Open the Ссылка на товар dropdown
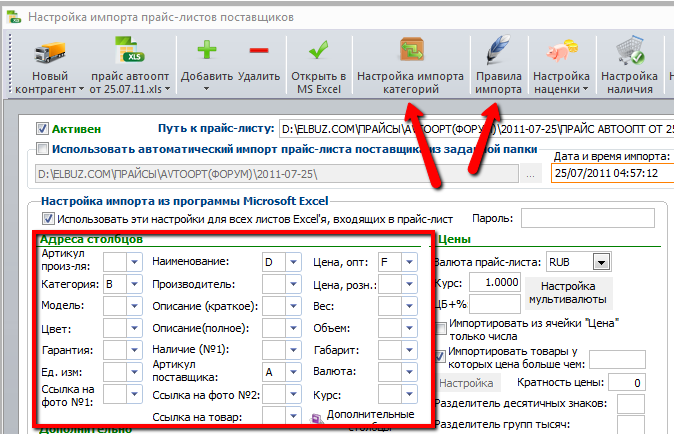Image resolution: width=674 pixels, height=434 pixels. click(x=293, y=416)
